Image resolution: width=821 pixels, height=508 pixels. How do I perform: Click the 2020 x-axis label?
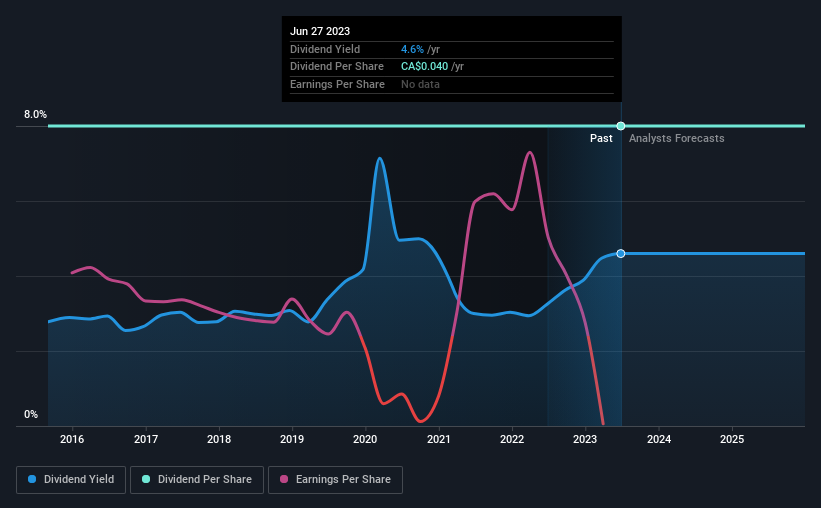coord(365,439)
